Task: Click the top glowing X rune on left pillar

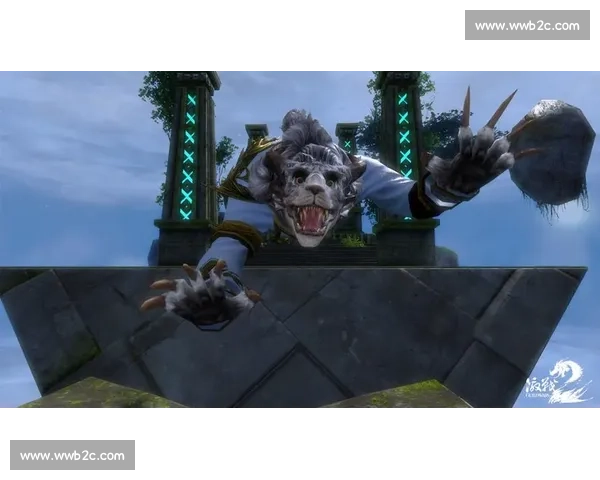Action: coord(190,100)
